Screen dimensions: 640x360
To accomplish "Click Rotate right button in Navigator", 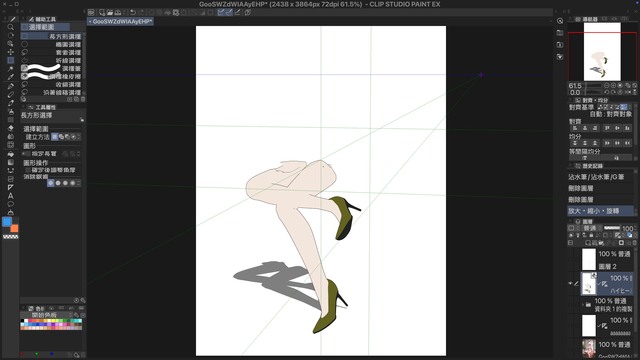I will click(613, 93).
